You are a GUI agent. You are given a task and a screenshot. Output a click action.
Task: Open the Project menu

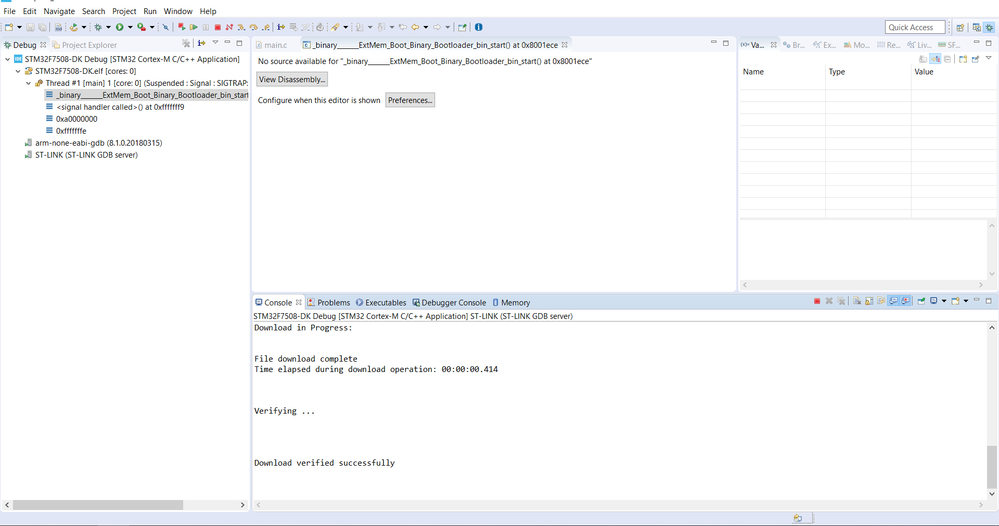click(124, 11)
